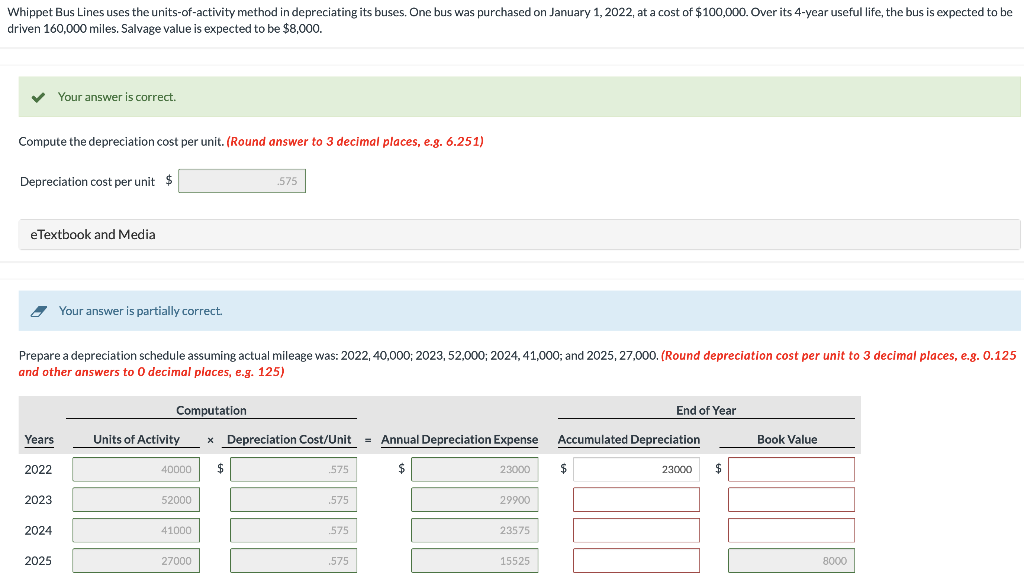The width and height of the screenshot is (1024, 587).
Task: Click the 'Round answer to 3 decimal places' note
Action: pos(355,142)
